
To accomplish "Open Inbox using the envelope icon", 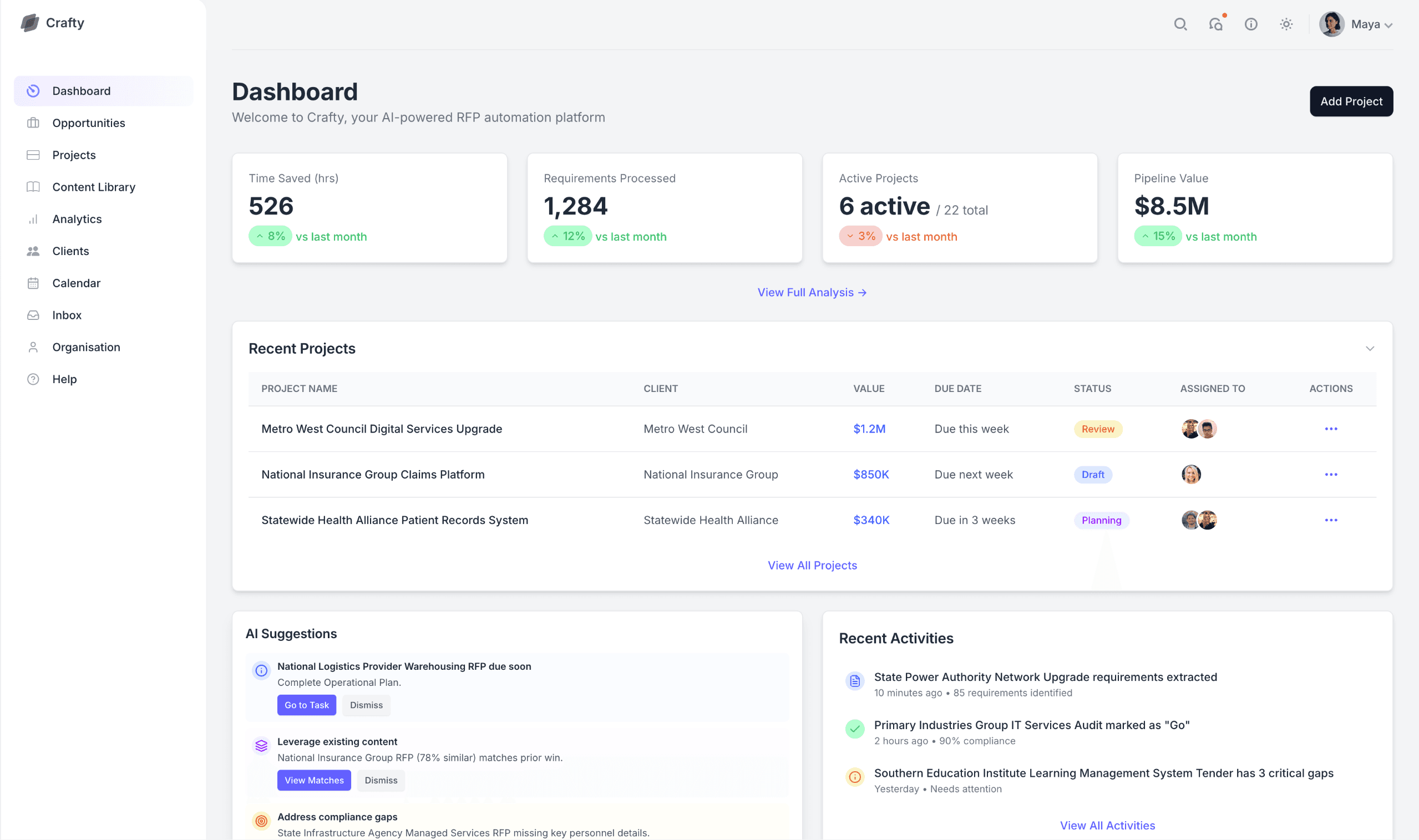I will pyautogui.click(x=33, y=315).
